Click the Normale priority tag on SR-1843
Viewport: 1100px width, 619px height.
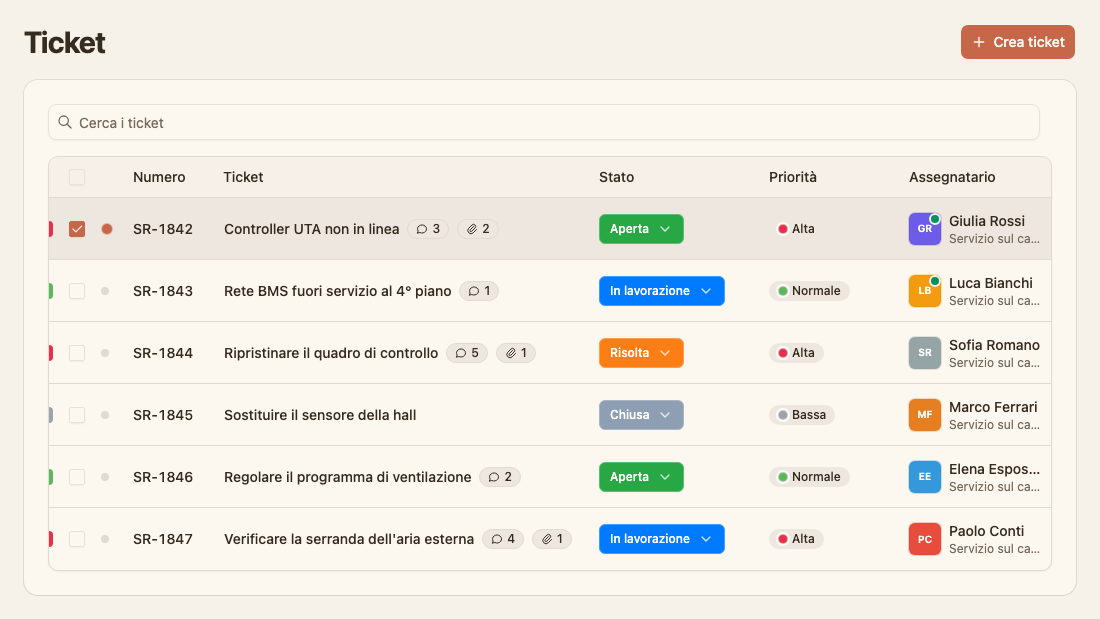tap(809, 291)
